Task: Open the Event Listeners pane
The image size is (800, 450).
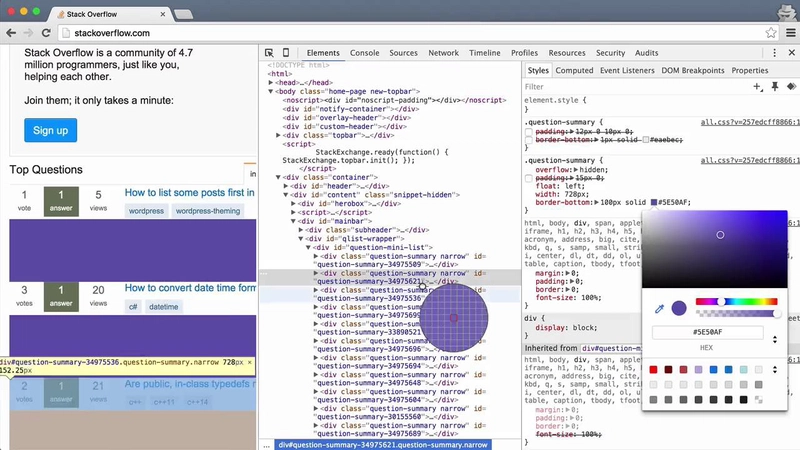Action: (627, 70)
